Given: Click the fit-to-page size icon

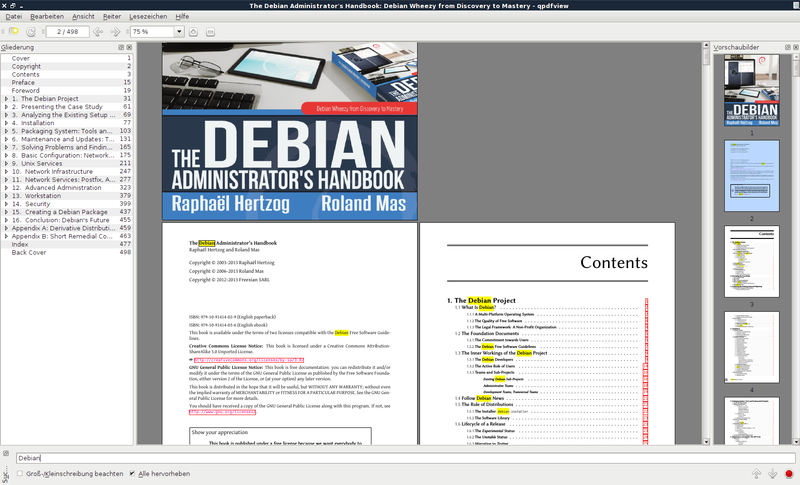Looking at the screenshot, I should [x=193, y=32].
